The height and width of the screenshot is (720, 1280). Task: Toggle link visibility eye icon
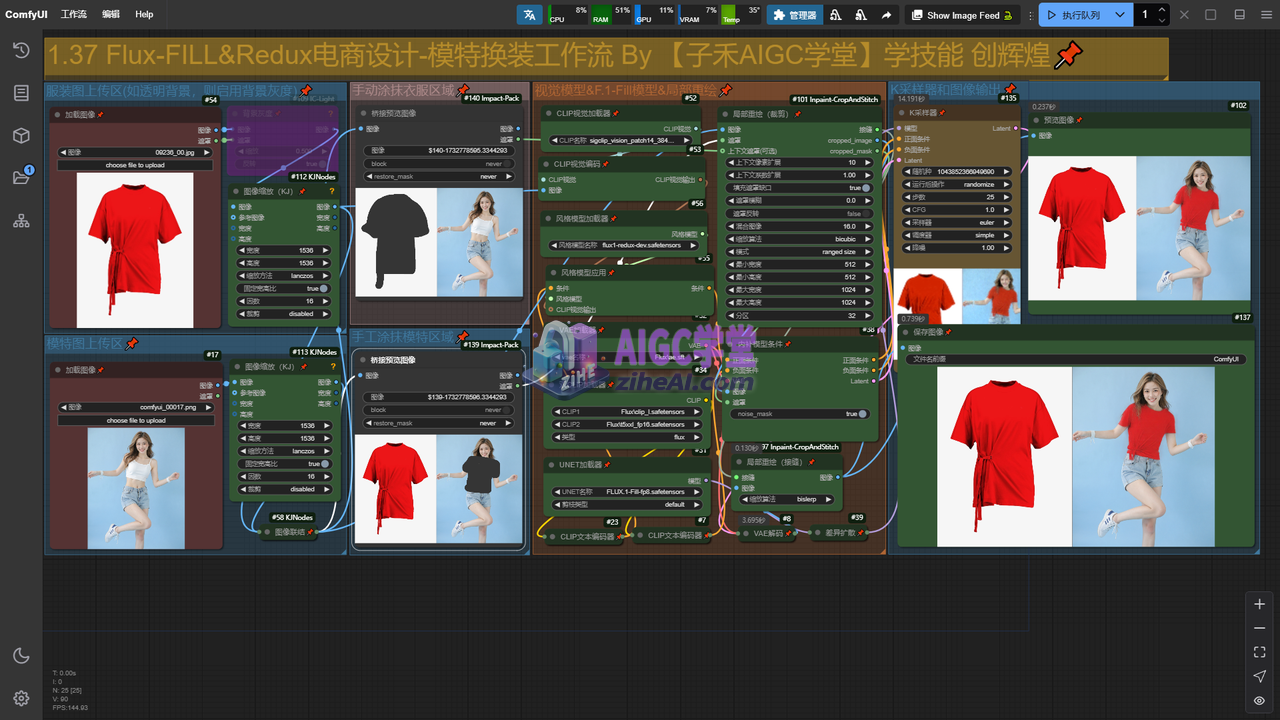click(1259, 701)
